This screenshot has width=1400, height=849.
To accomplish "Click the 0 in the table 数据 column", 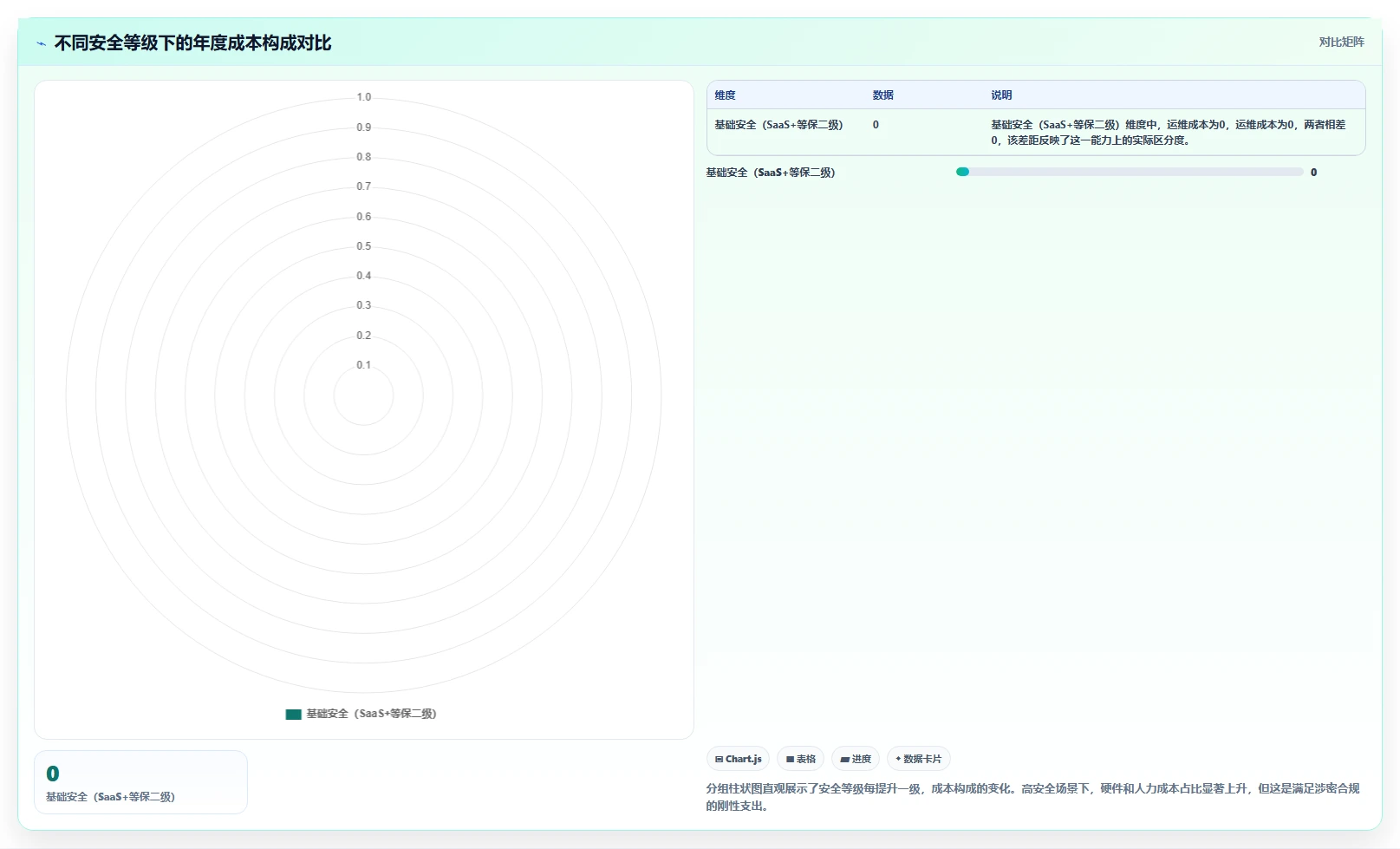I will (x=876, y=125).
